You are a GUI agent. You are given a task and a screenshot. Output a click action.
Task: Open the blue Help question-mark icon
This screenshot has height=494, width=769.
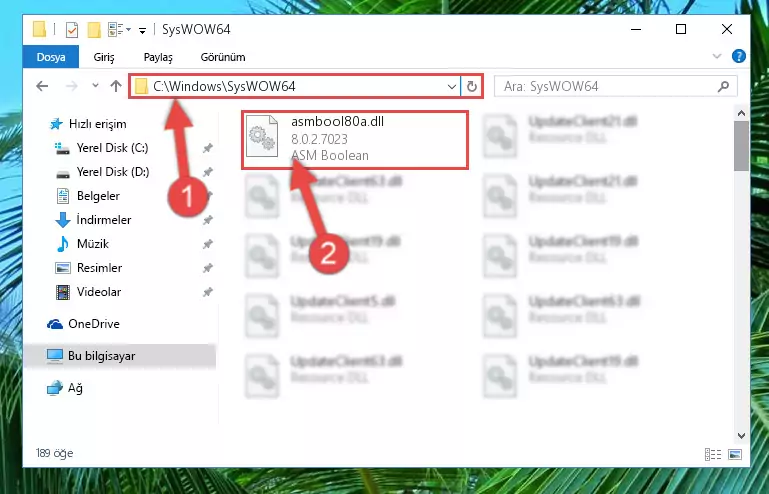pos(738,56)
